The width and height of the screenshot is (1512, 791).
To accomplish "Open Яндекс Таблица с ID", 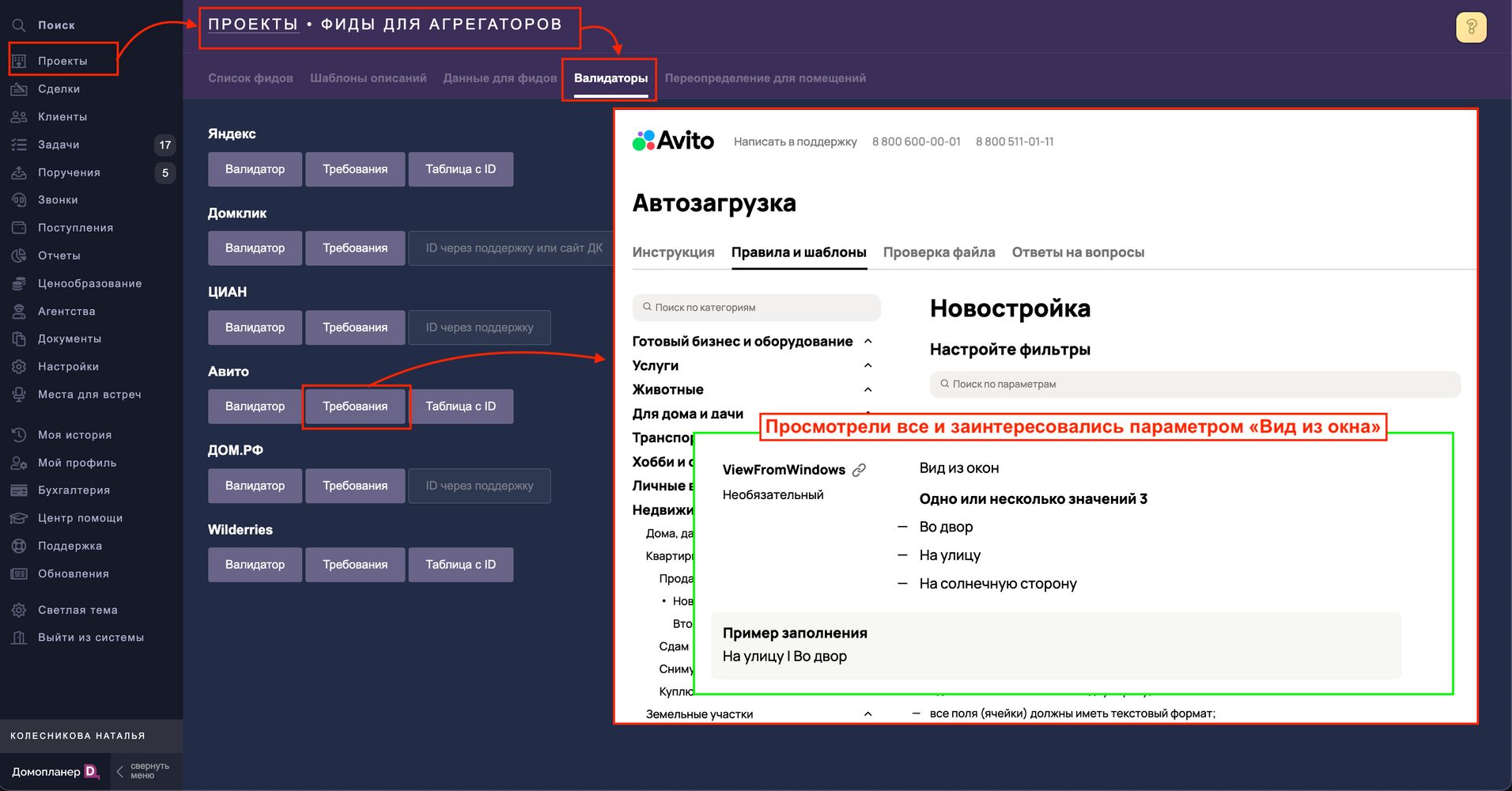I will [461, 169].
